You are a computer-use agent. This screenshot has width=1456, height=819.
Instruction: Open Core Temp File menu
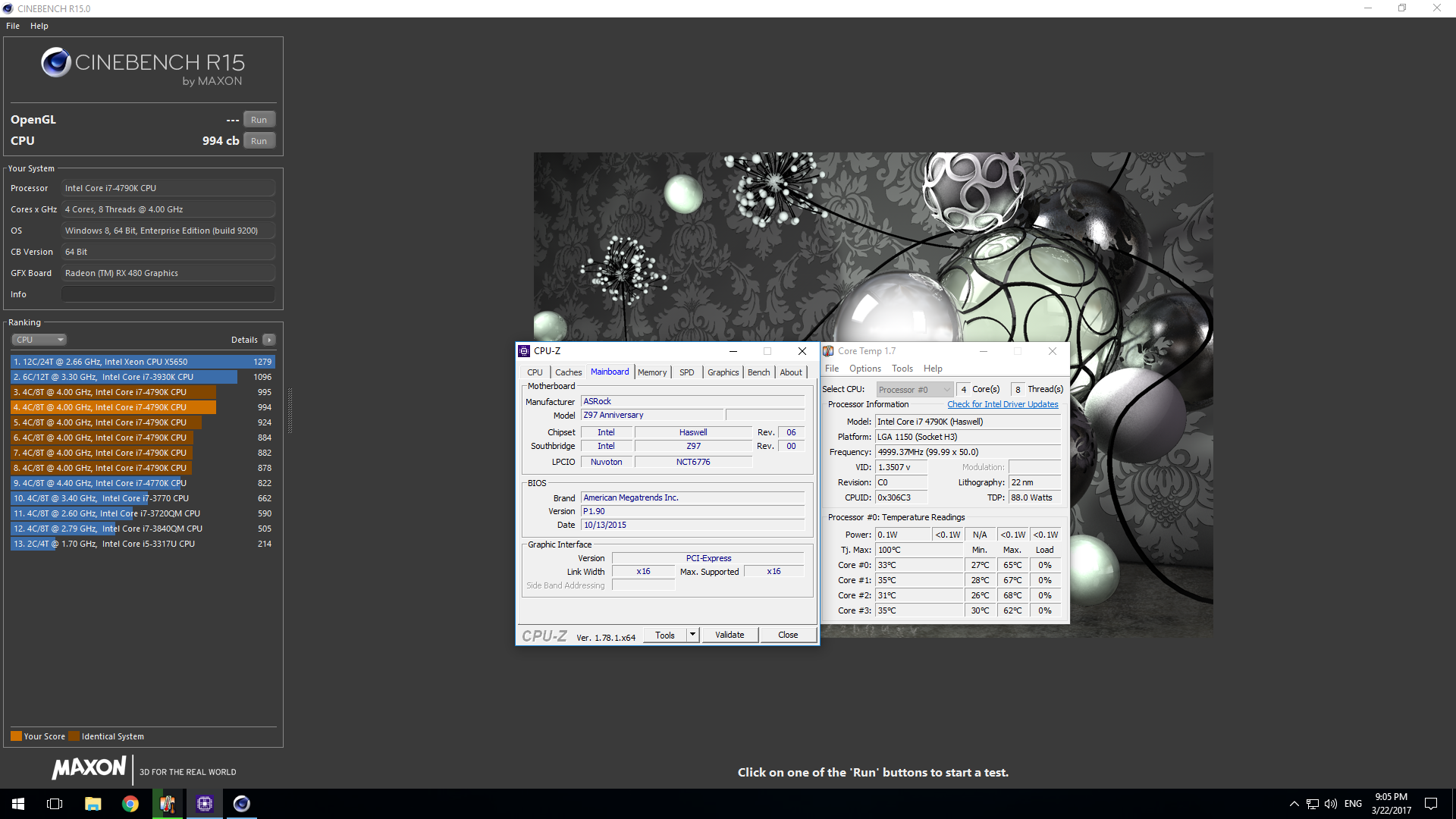[832, 369]
